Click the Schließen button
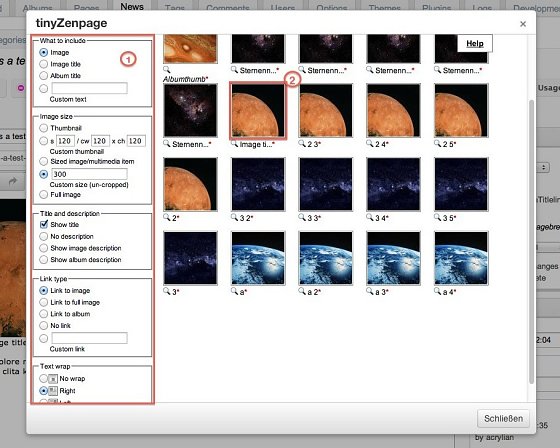 tap(503, 418)
